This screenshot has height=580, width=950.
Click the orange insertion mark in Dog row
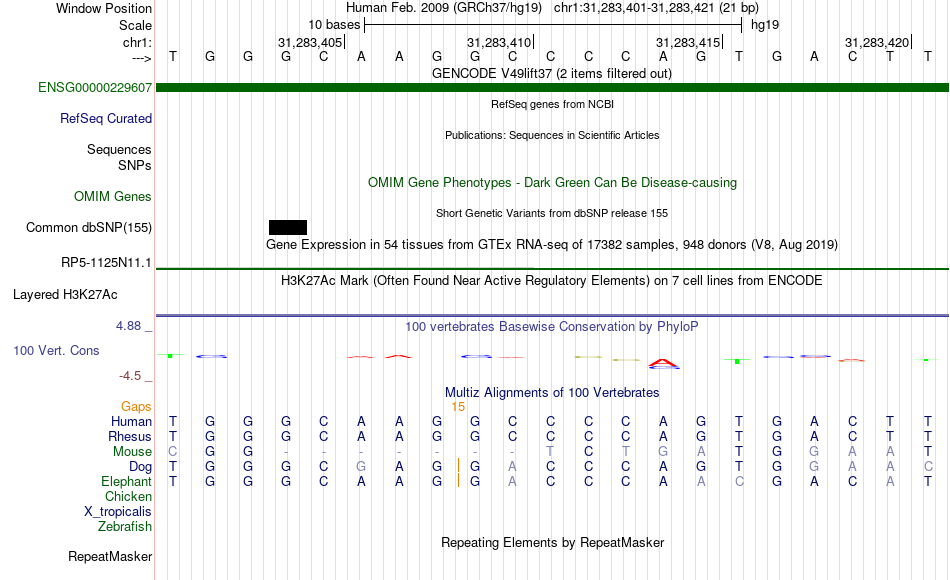point(458,466)
